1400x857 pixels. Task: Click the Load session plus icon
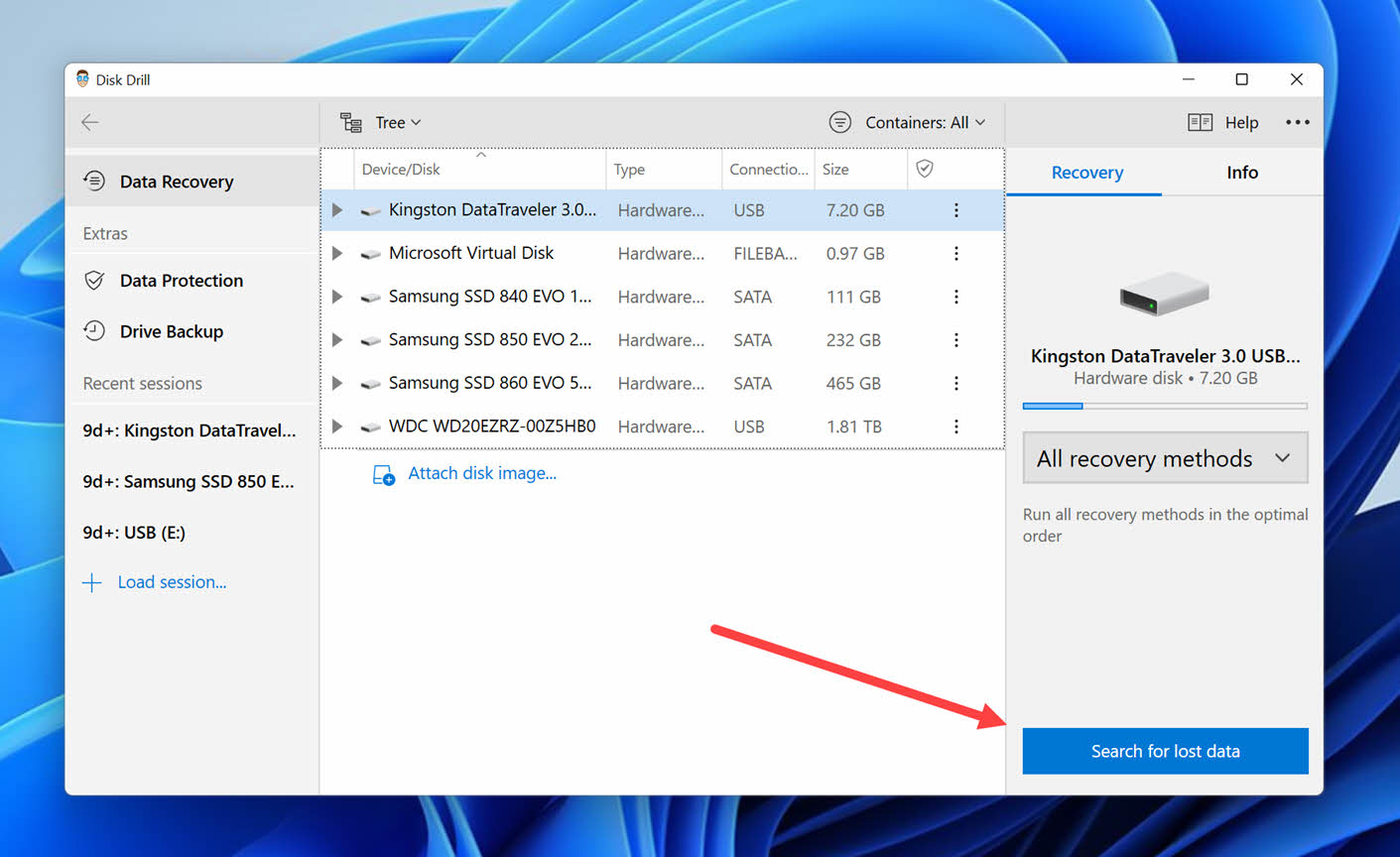point(92,582)
